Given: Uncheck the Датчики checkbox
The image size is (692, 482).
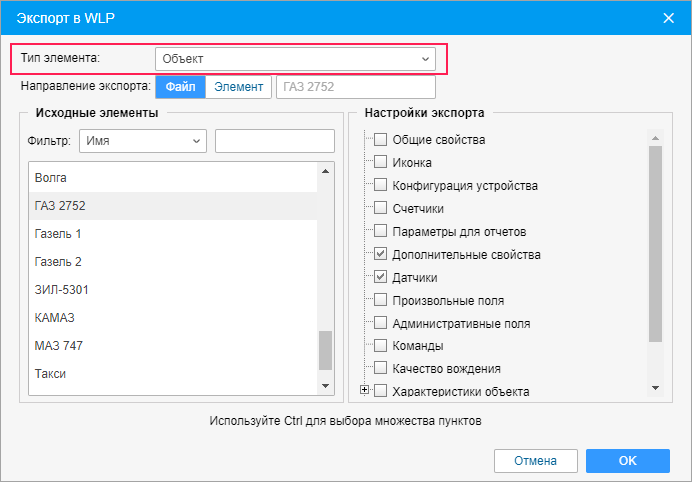Looking at the screenshot, I should coord(380,277).
